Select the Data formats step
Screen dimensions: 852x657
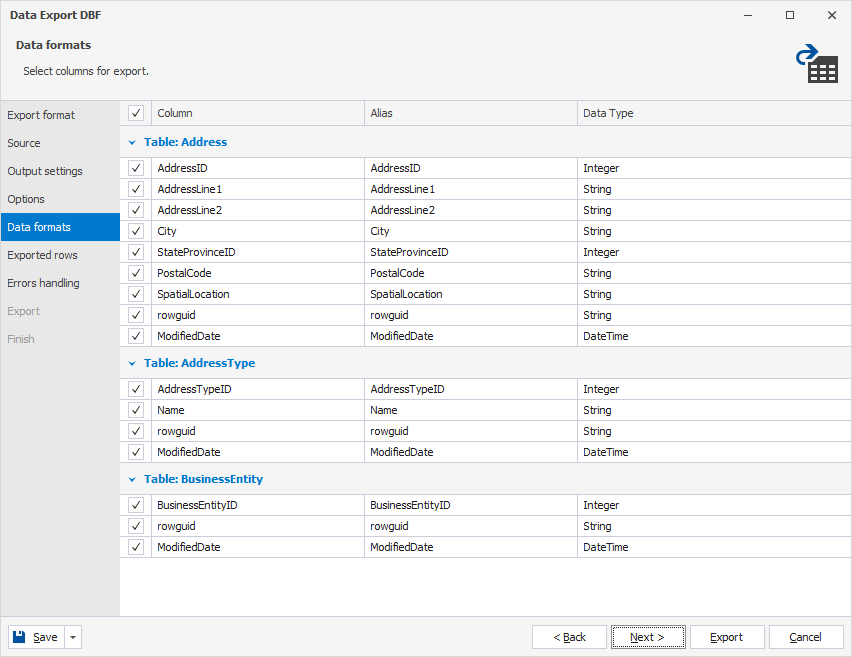tap(60, 227)
